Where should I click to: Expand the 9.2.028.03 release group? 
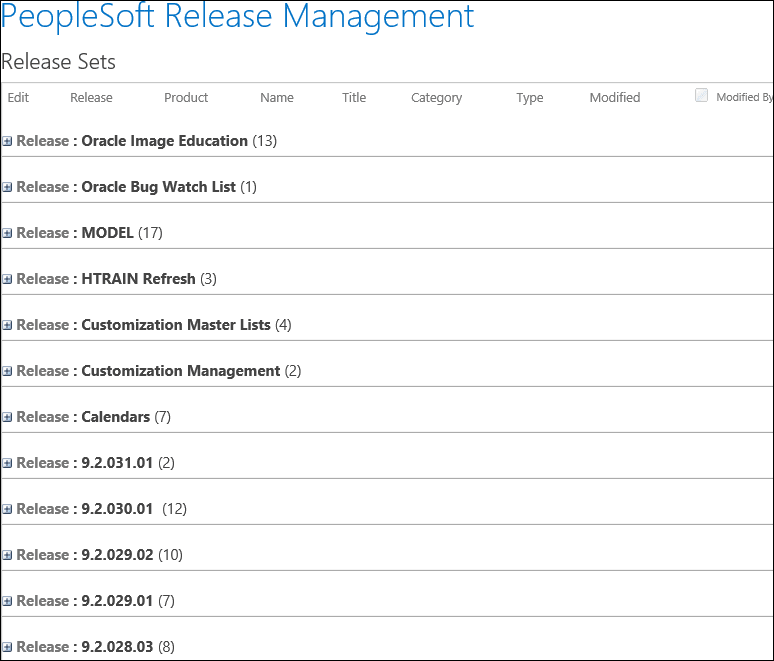pyautogui.click(x=7, y=647)
